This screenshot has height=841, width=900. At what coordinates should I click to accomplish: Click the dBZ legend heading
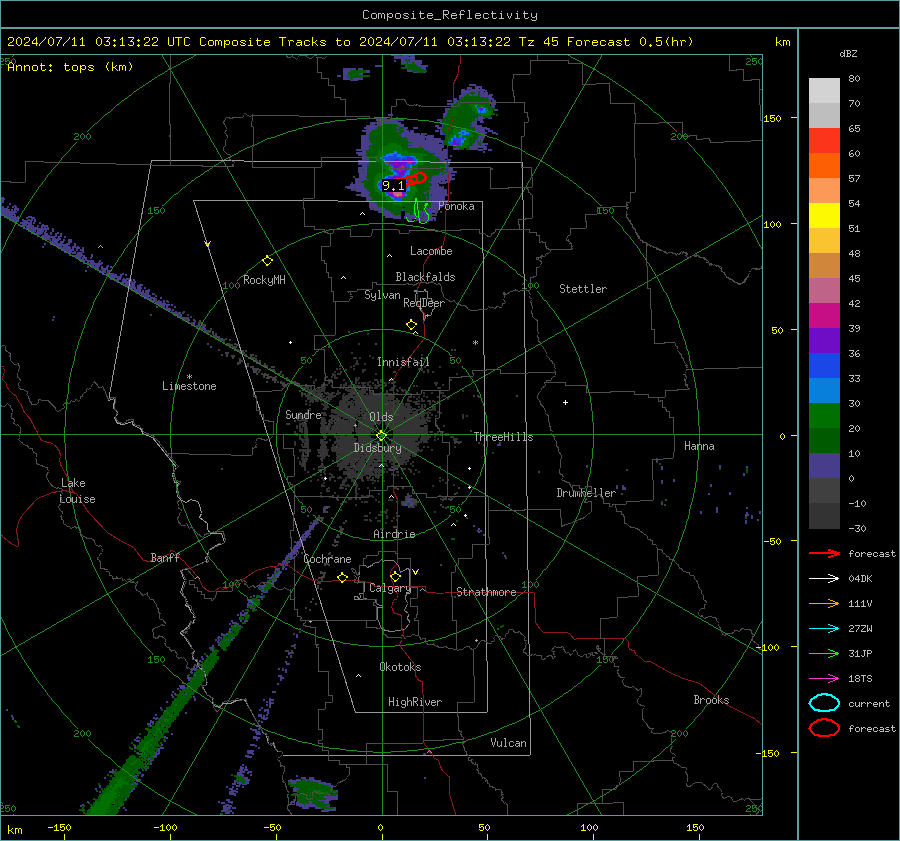pos(848,54)
